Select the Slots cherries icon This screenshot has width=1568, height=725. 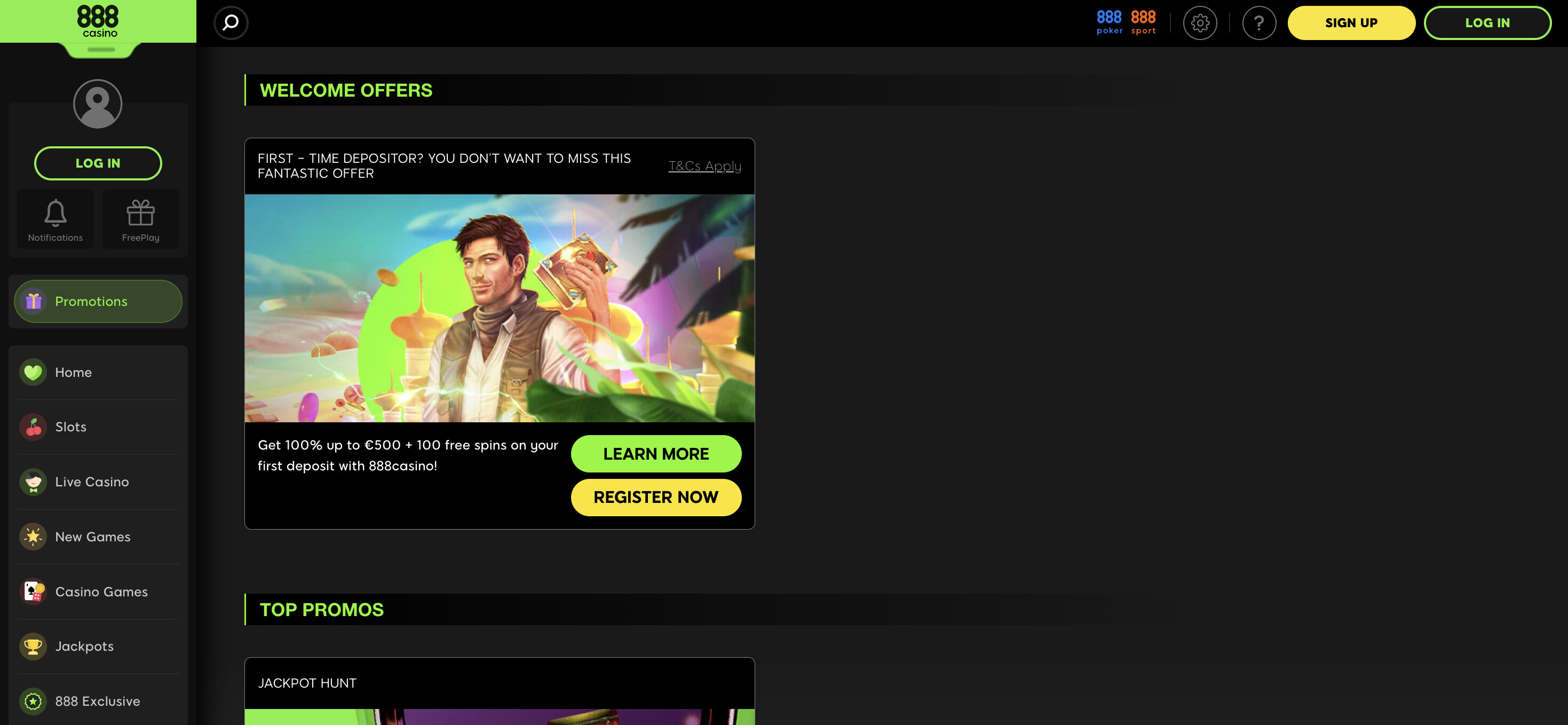34,427
